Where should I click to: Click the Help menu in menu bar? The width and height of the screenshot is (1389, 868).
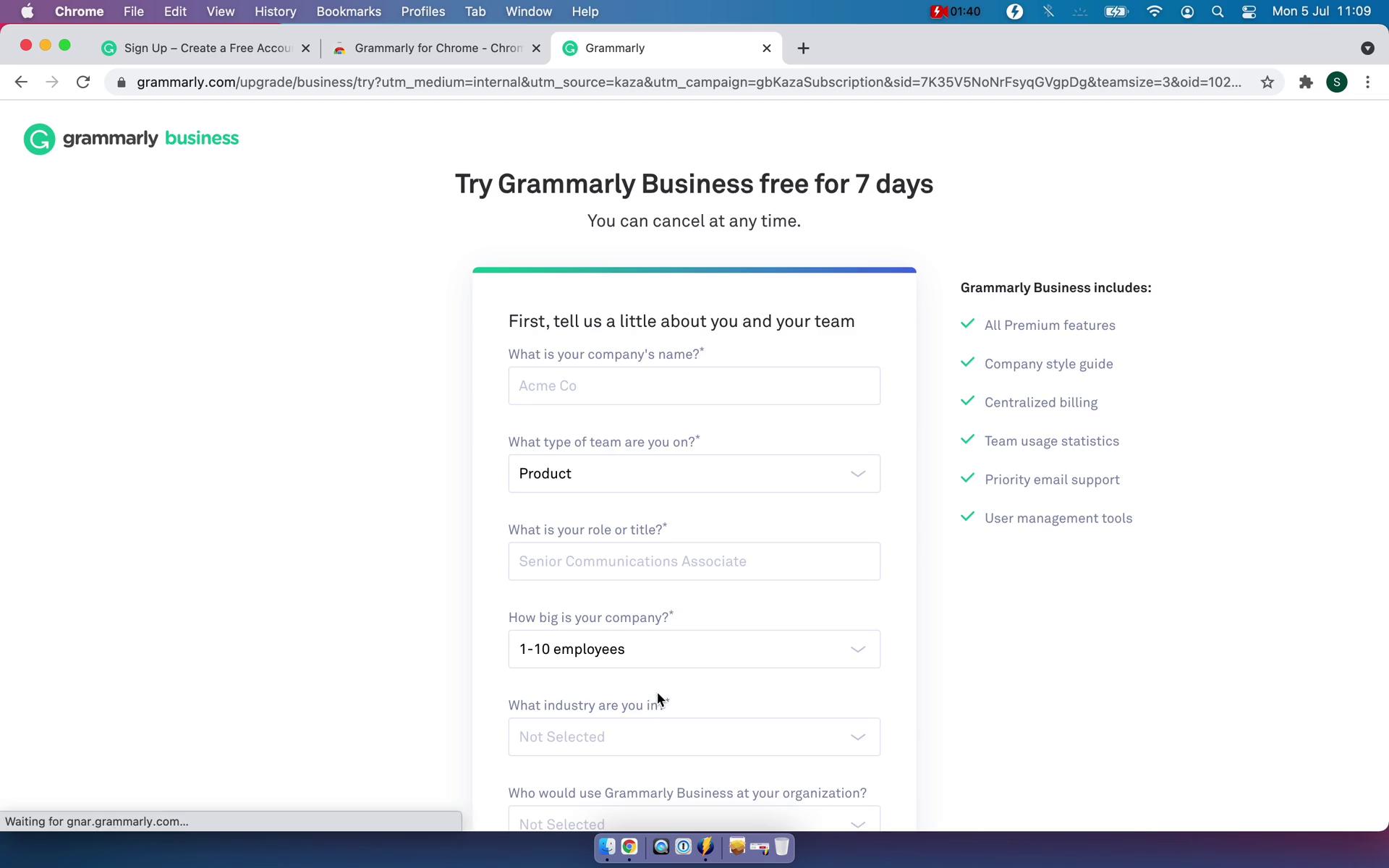click(585, 11)
